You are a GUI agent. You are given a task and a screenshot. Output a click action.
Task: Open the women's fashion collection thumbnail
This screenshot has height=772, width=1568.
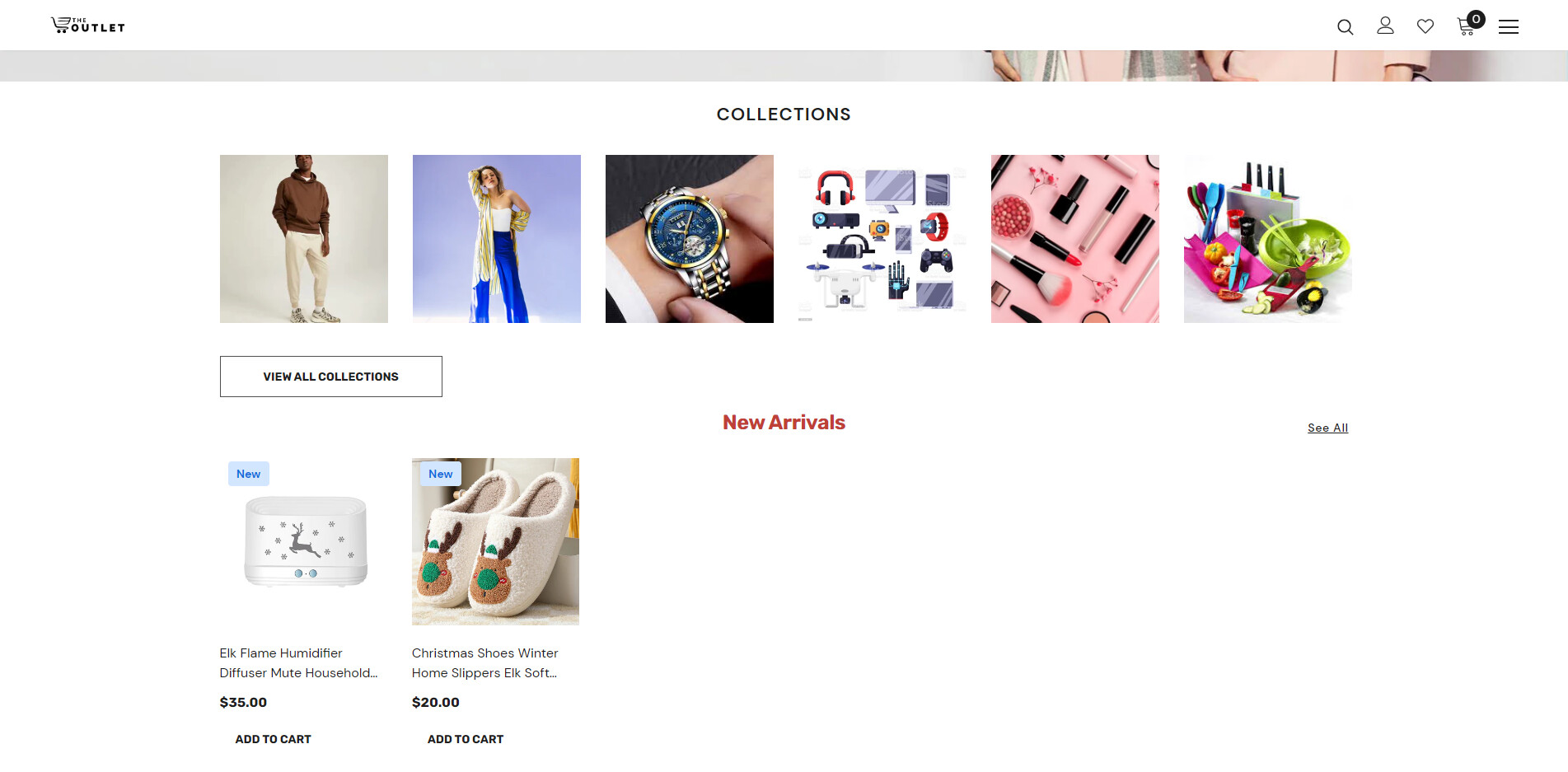click(497, 239)
